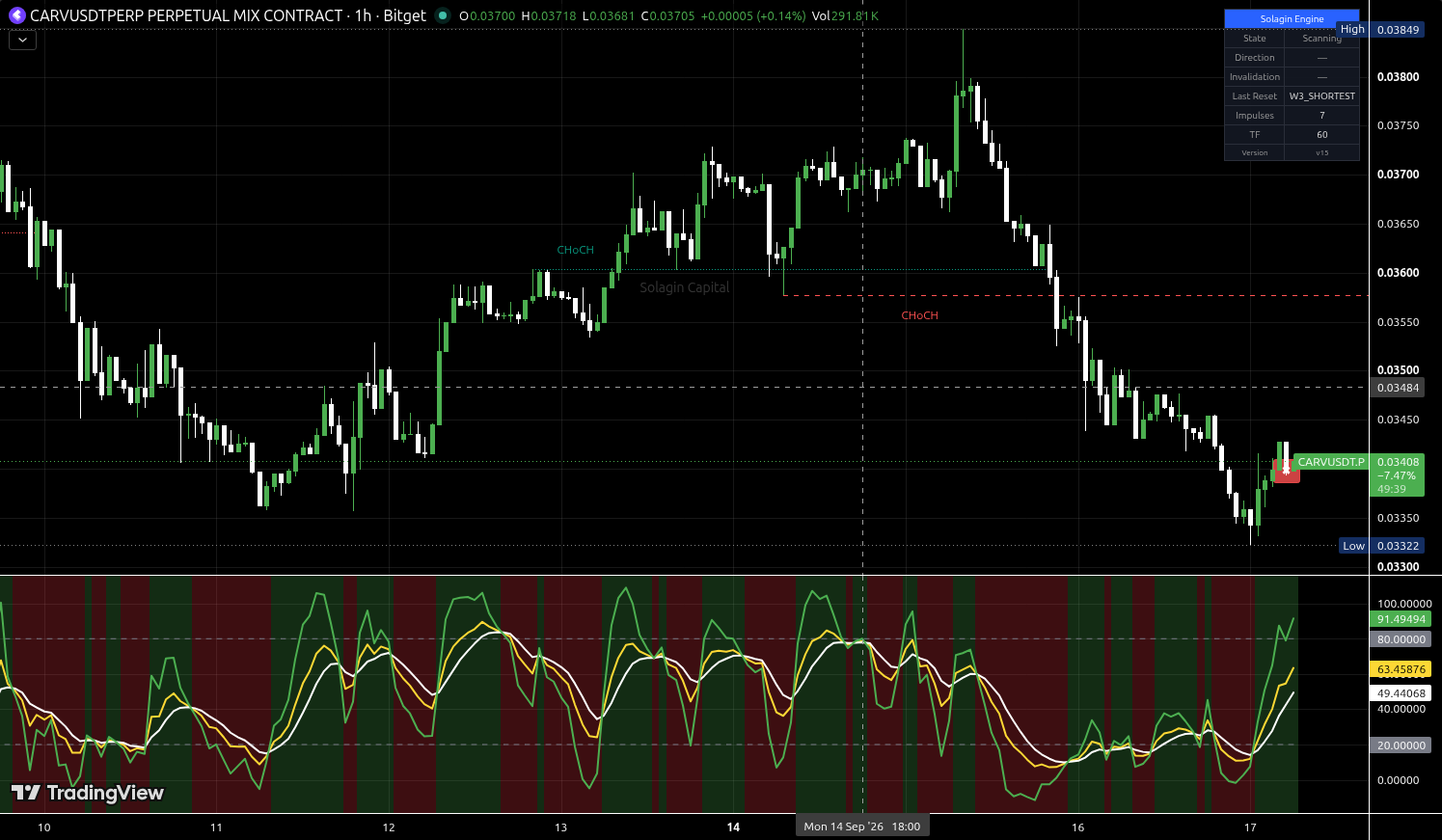
Task: Click the CARVUSDTPERP PERPETUAL MIX CONTRACT title
Action: [186, 15]
